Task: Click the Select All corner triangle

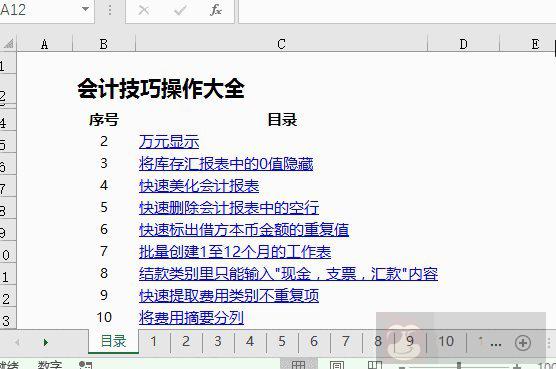Action: pos(9,44)
